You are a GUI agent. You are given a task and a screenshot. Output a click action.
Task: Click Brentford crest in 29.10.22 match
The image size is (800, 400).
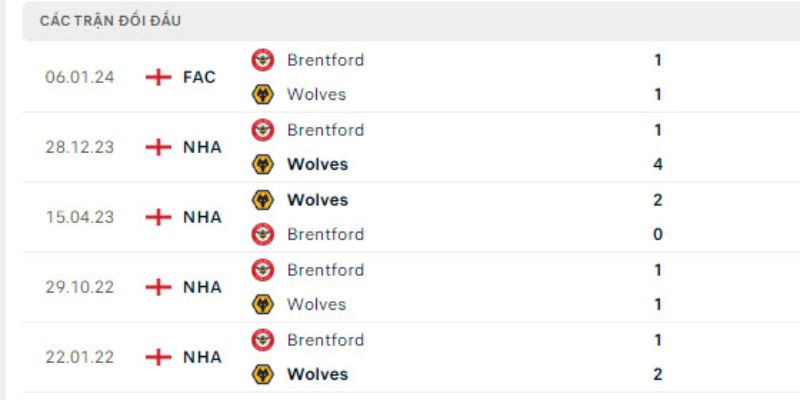click(x=262, y=270)
